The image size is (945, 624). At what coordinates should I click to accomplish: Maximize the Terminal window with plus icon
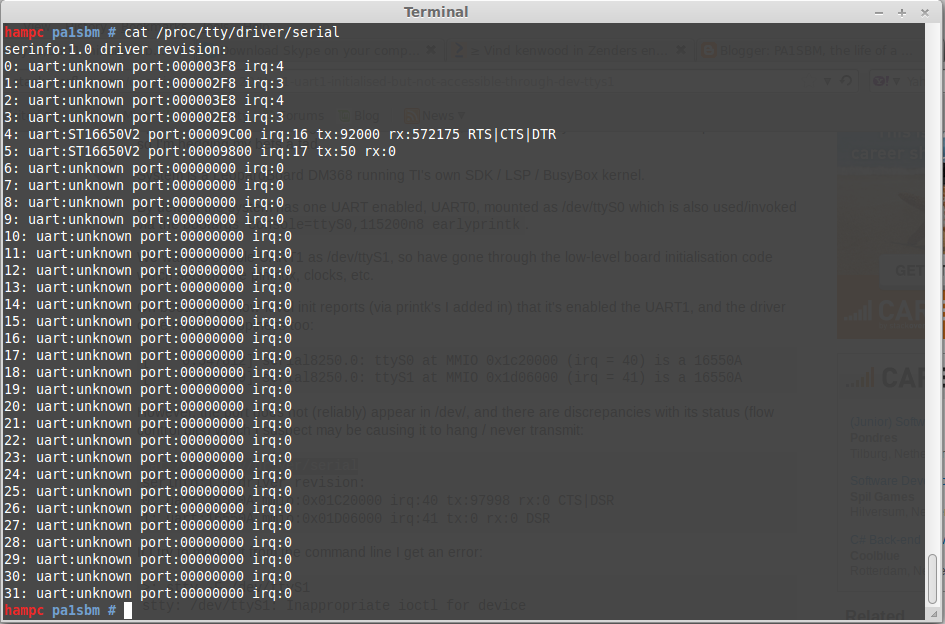[x=902, y=13]
